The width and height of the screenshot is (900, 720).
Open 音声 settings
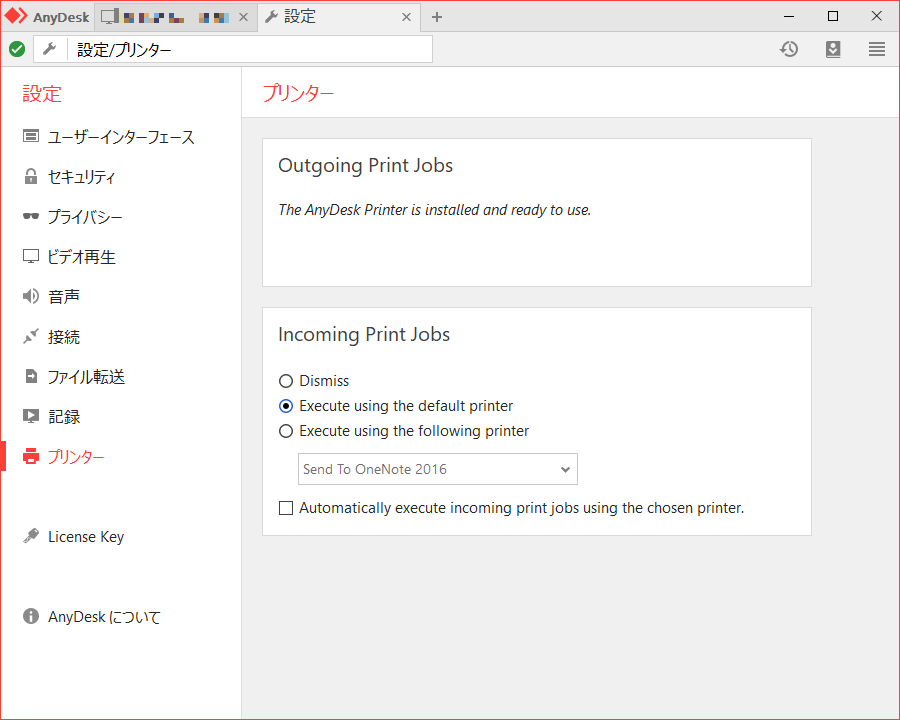(64, 297)
